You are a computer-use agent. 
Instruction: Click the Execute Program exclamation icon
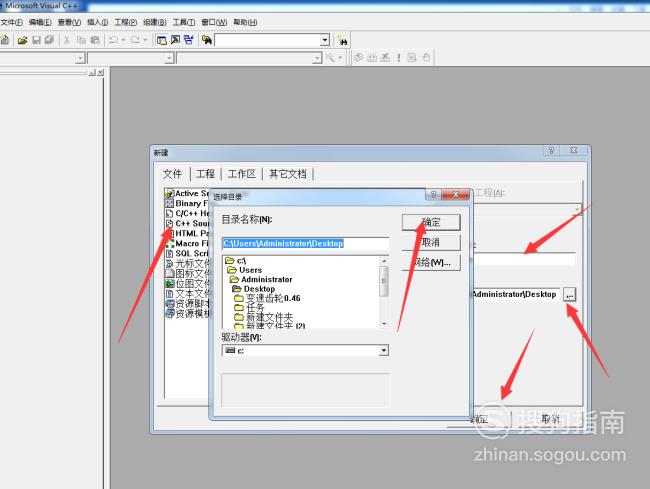[398, 58]
